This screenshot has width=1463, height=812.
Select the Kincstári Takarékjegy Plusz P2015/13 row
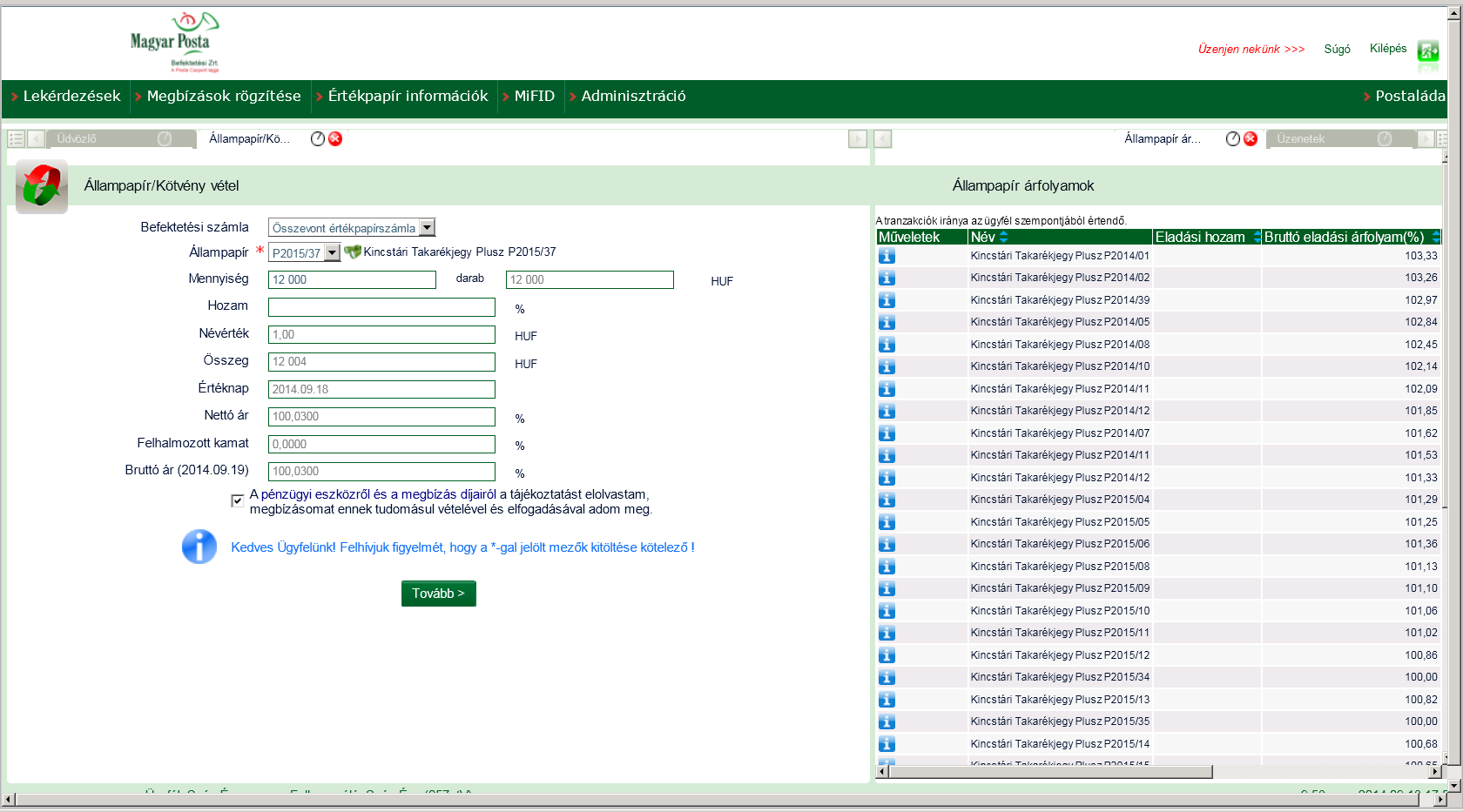click(1158, 700)
